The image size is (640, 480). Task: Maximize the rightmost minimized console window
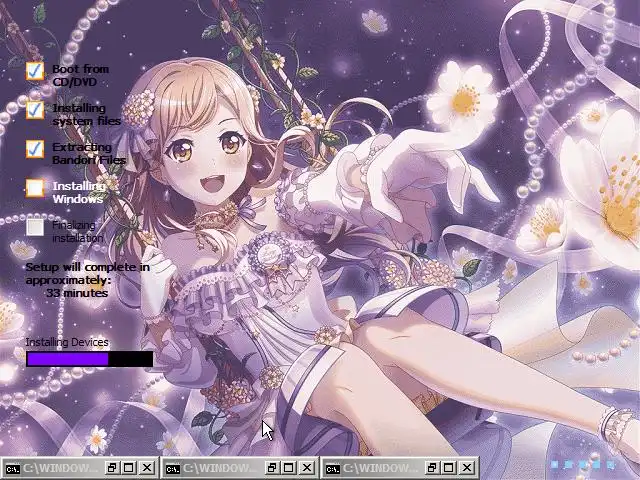pos(448,468)
